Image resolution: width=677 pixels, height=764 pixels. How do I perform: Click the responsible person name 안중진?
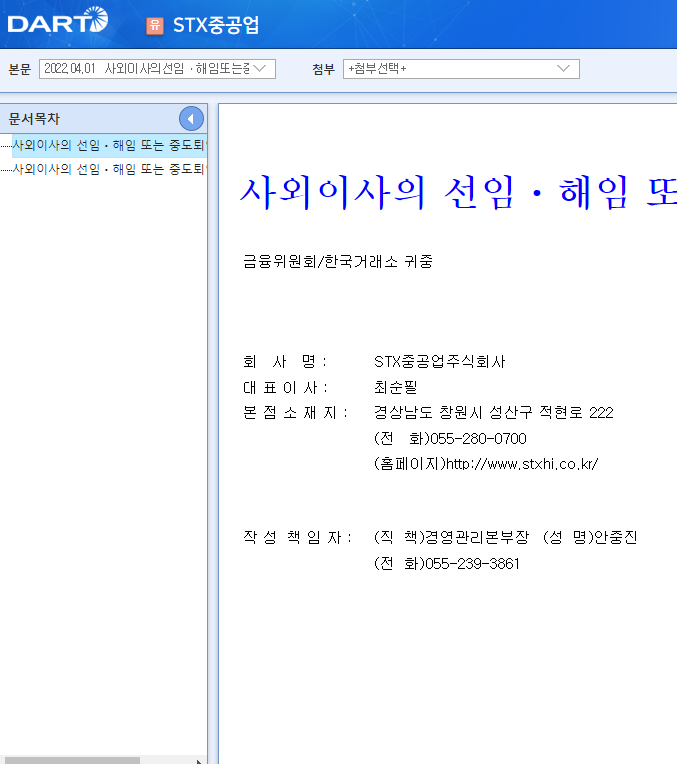tap(616, 537)
